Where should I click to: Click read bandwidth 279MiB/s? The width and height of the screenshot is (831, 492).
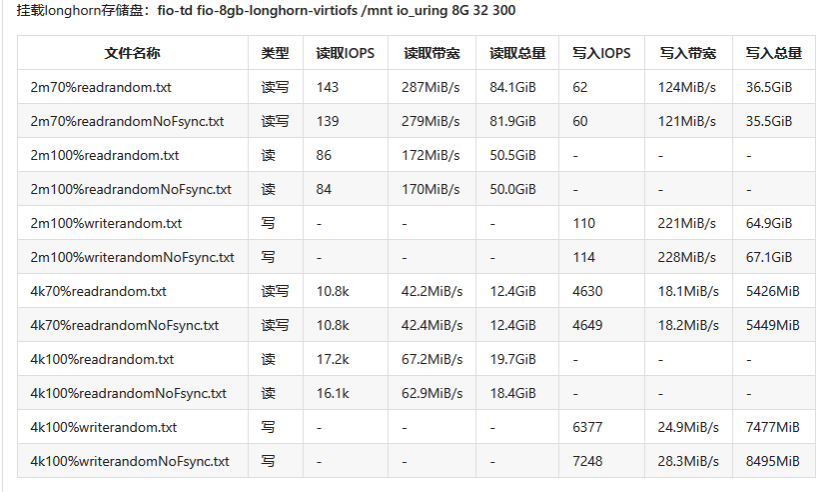pyautogui.click(x=430, y=121)
